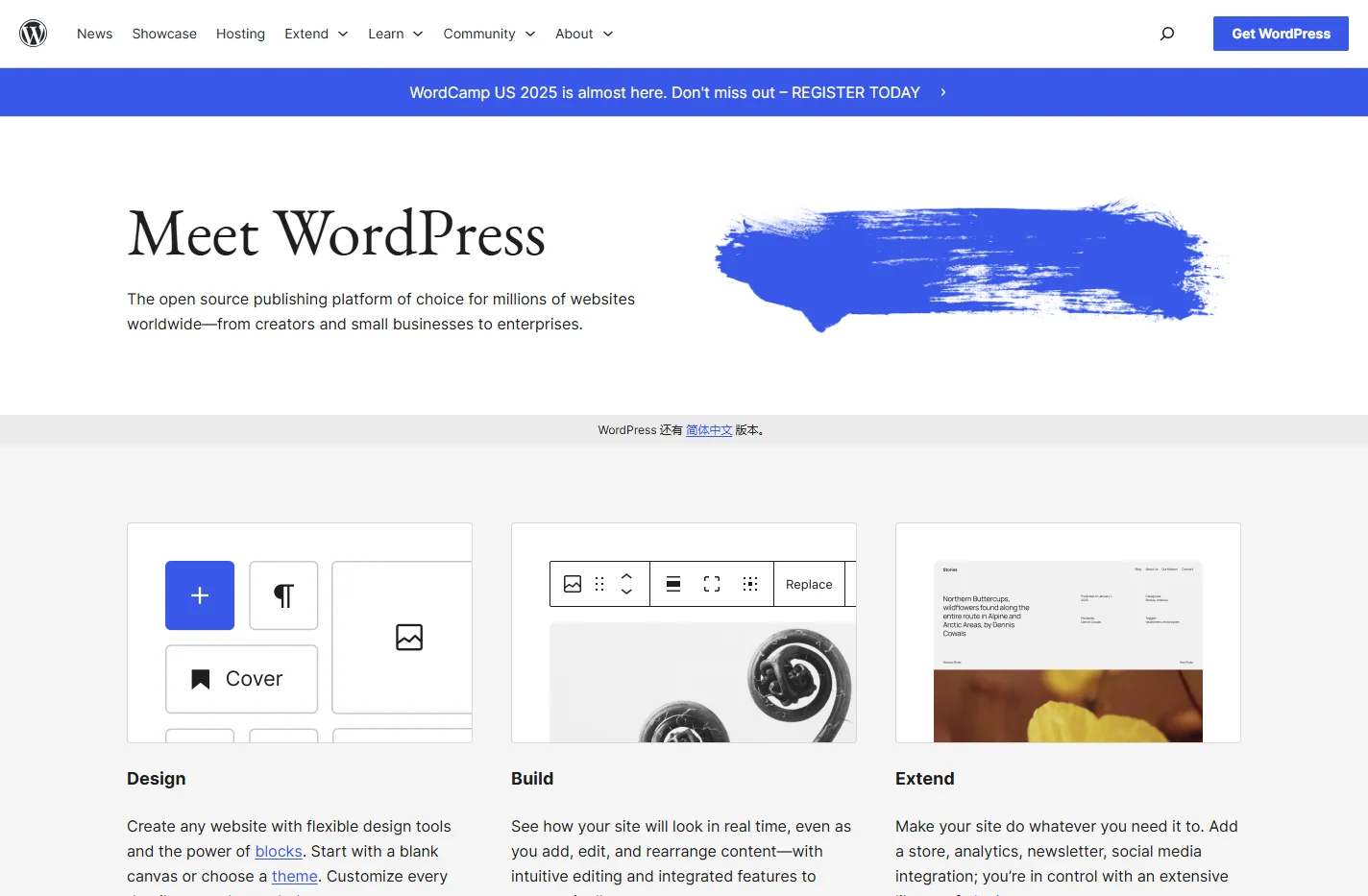The height and width of the screenshot is (896, 1368).
Task: Click the image block placeholder icon
Action: tap(409, 637)
